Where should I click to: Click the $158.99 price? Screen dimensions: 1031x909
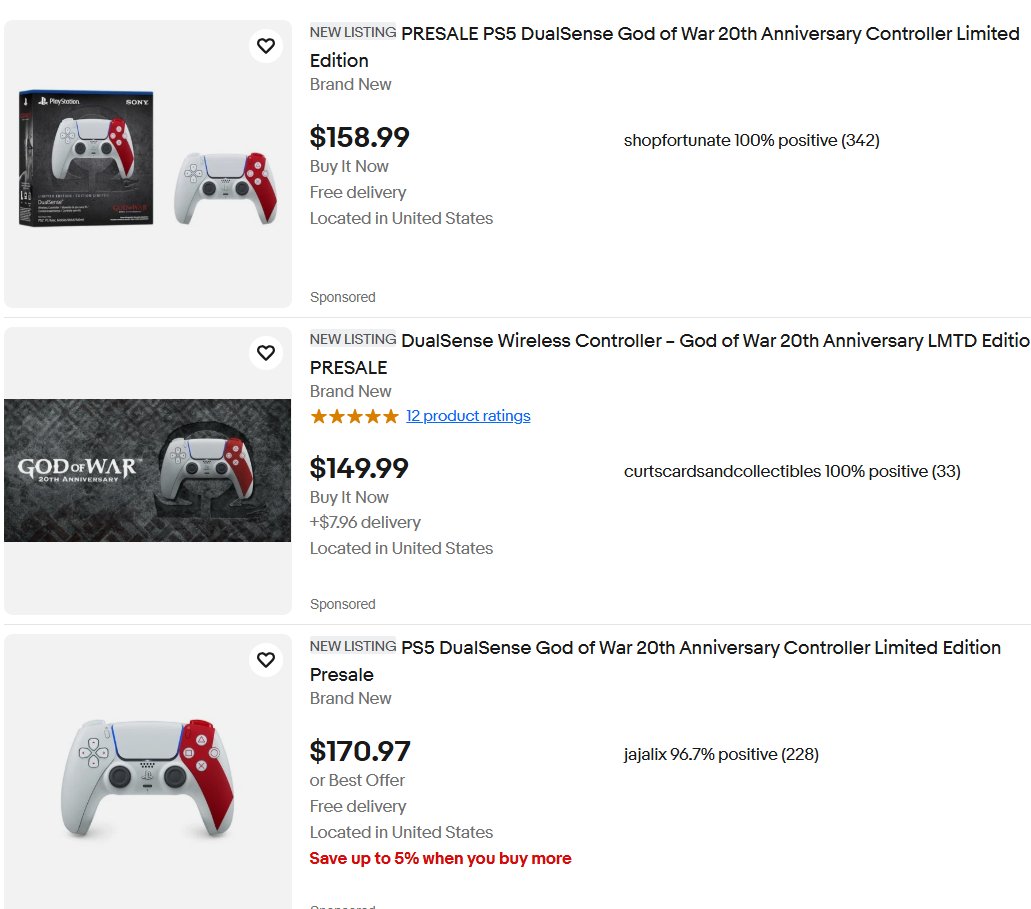360,137
